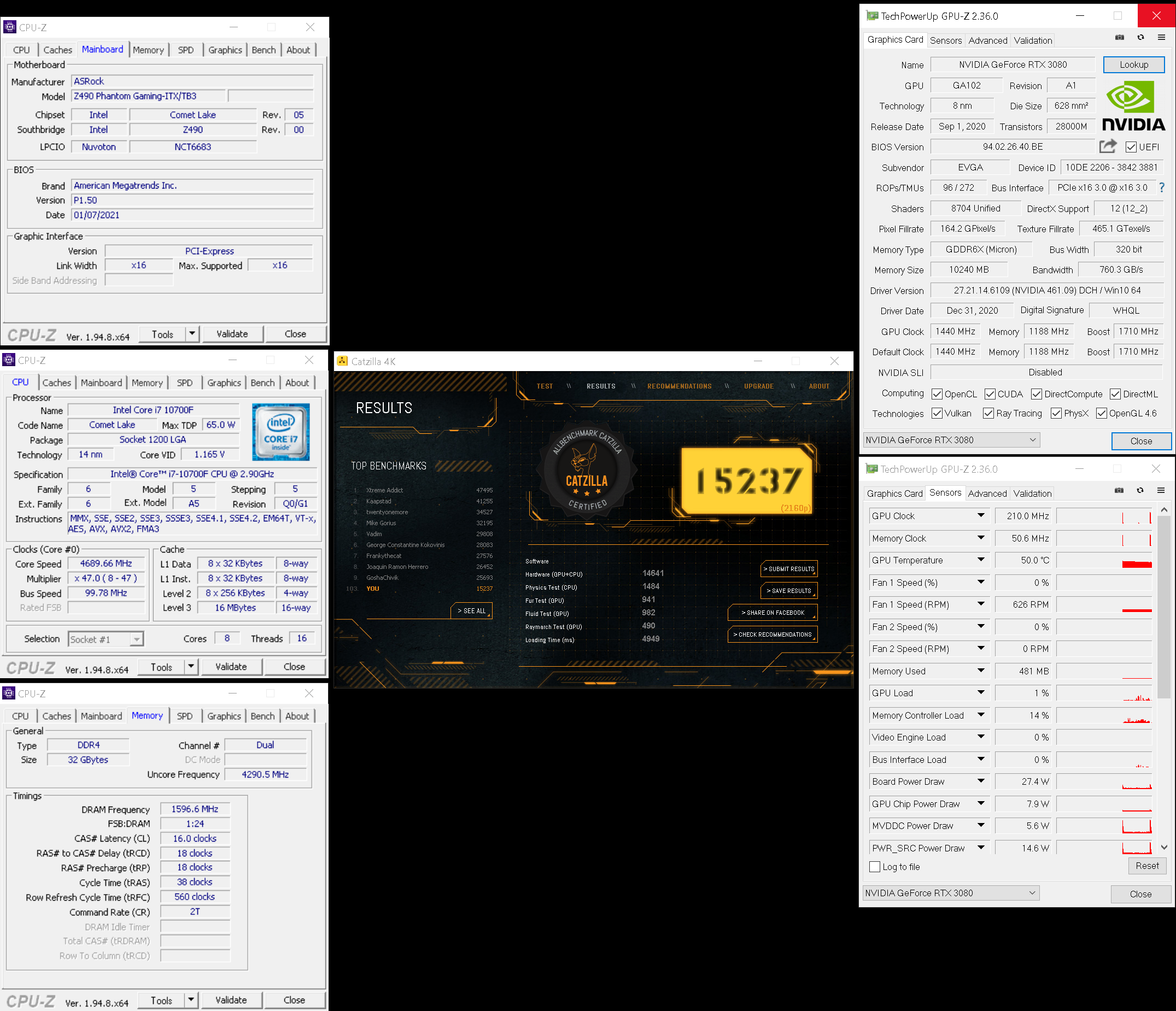Click the NVIDIA logo in GPU-Z
The width and height of the screenshot is (1176, 1011).
1133,106
